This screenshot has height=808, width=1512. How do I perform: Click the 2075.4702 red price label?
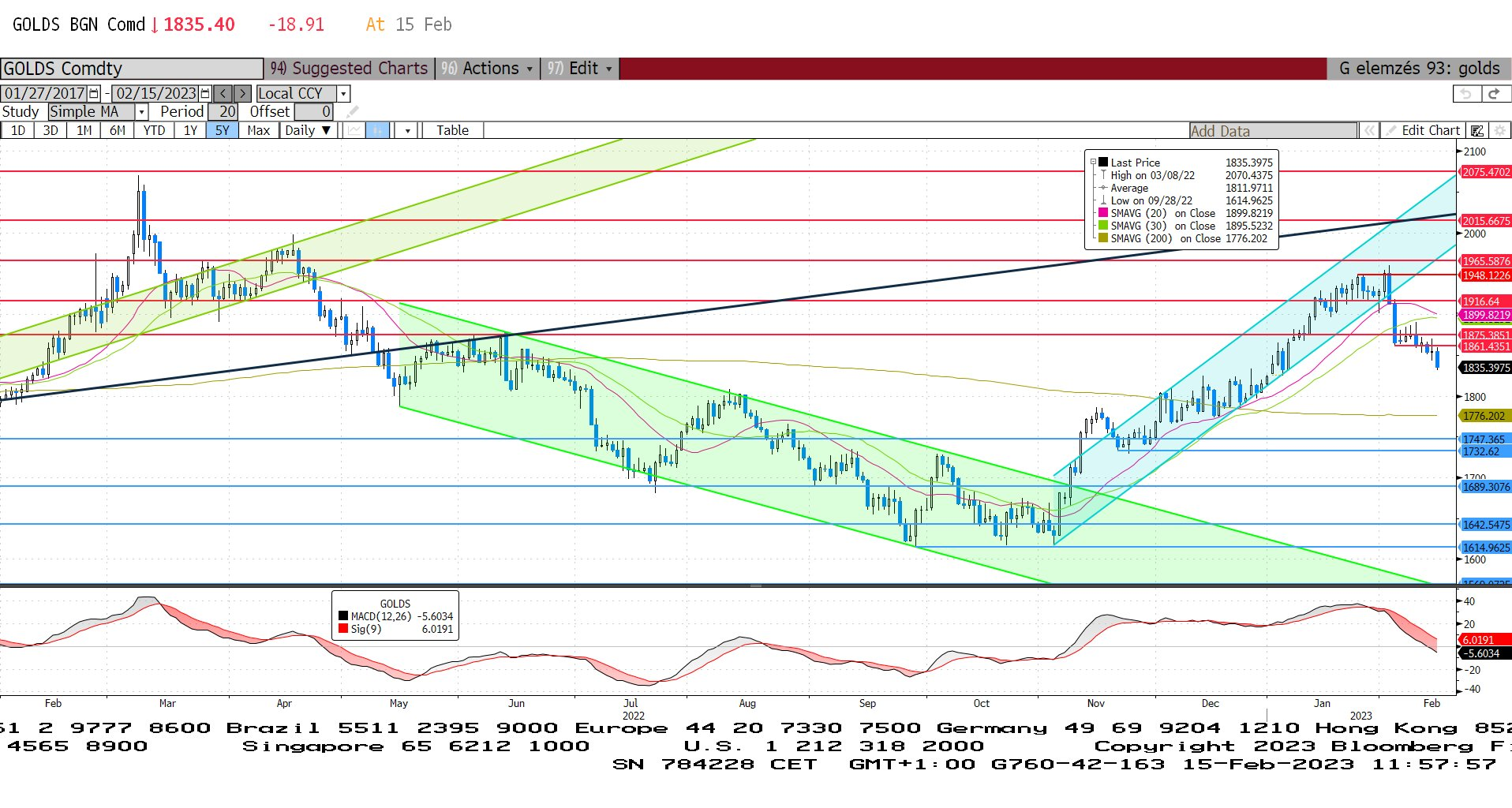coord(1486,172)
